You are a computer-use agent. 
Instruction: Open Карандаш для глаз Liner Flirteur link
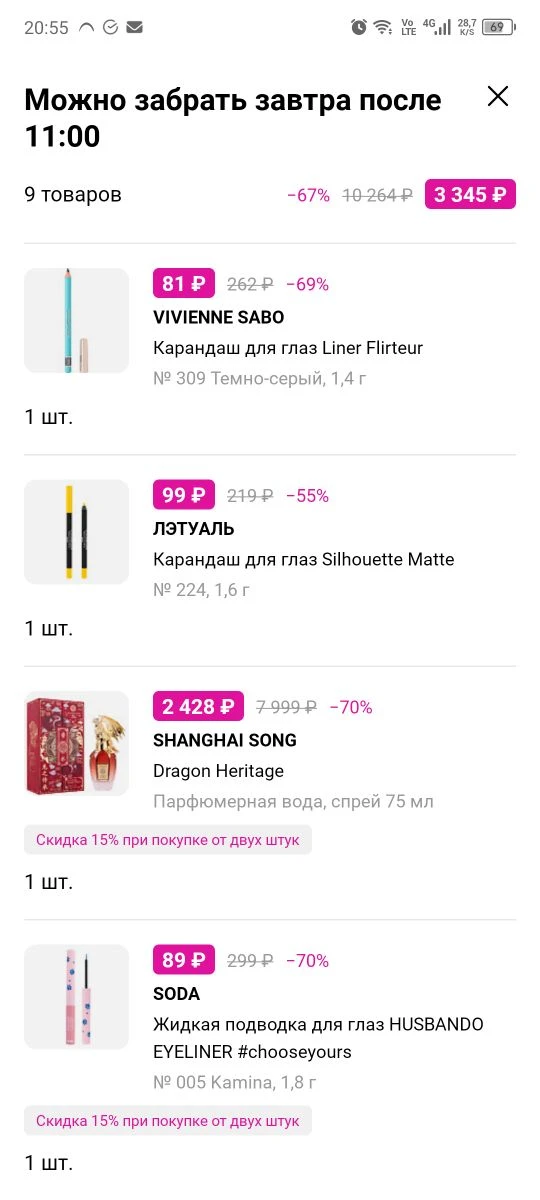(288, 348)
